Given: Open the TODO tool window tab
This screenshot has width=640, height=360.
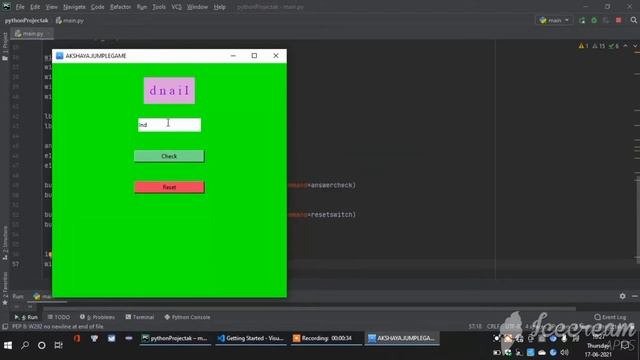Looking at the screenshot, I should [x=59, y=317].
